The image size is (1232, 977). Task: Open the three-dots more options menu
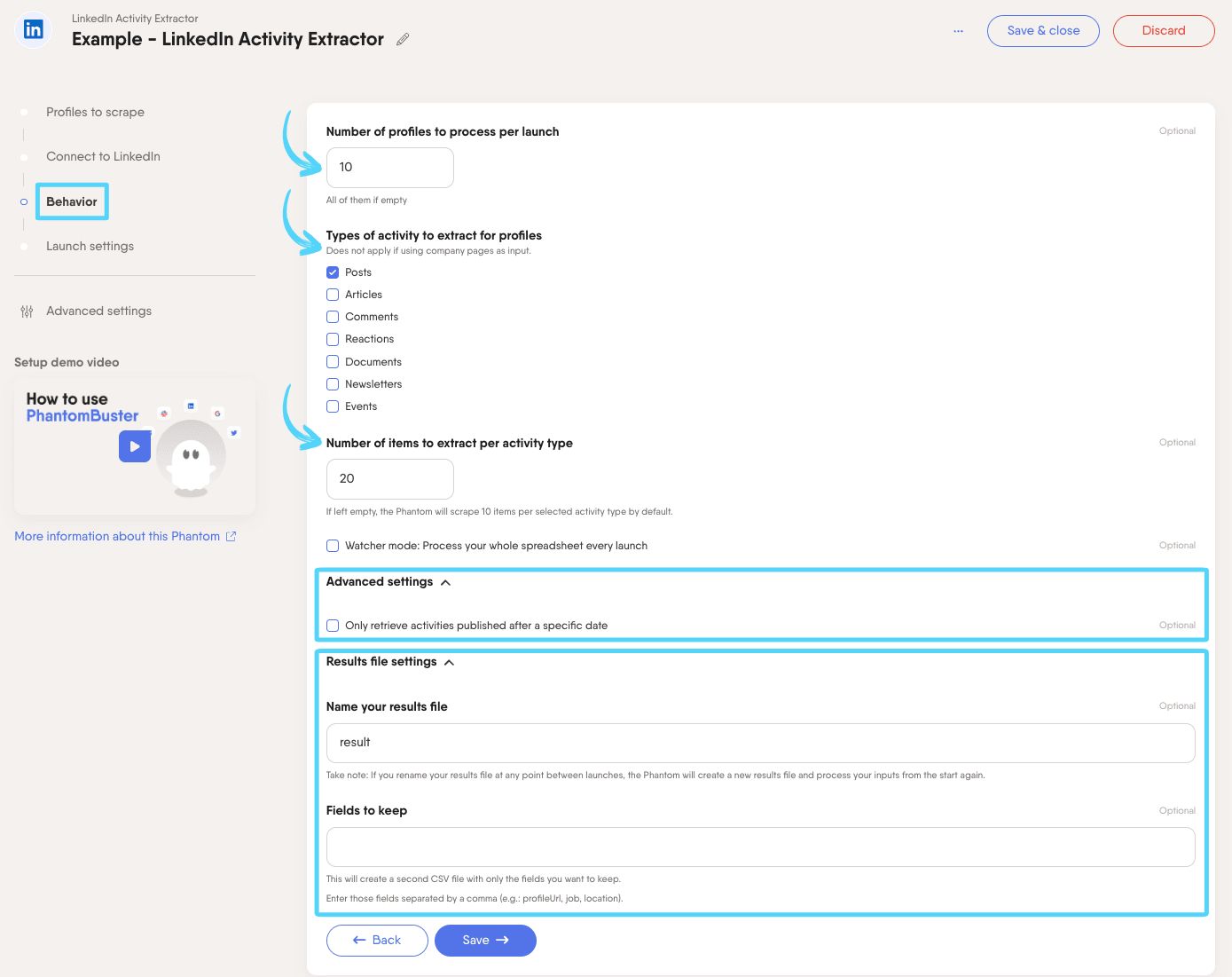(958, 30)
